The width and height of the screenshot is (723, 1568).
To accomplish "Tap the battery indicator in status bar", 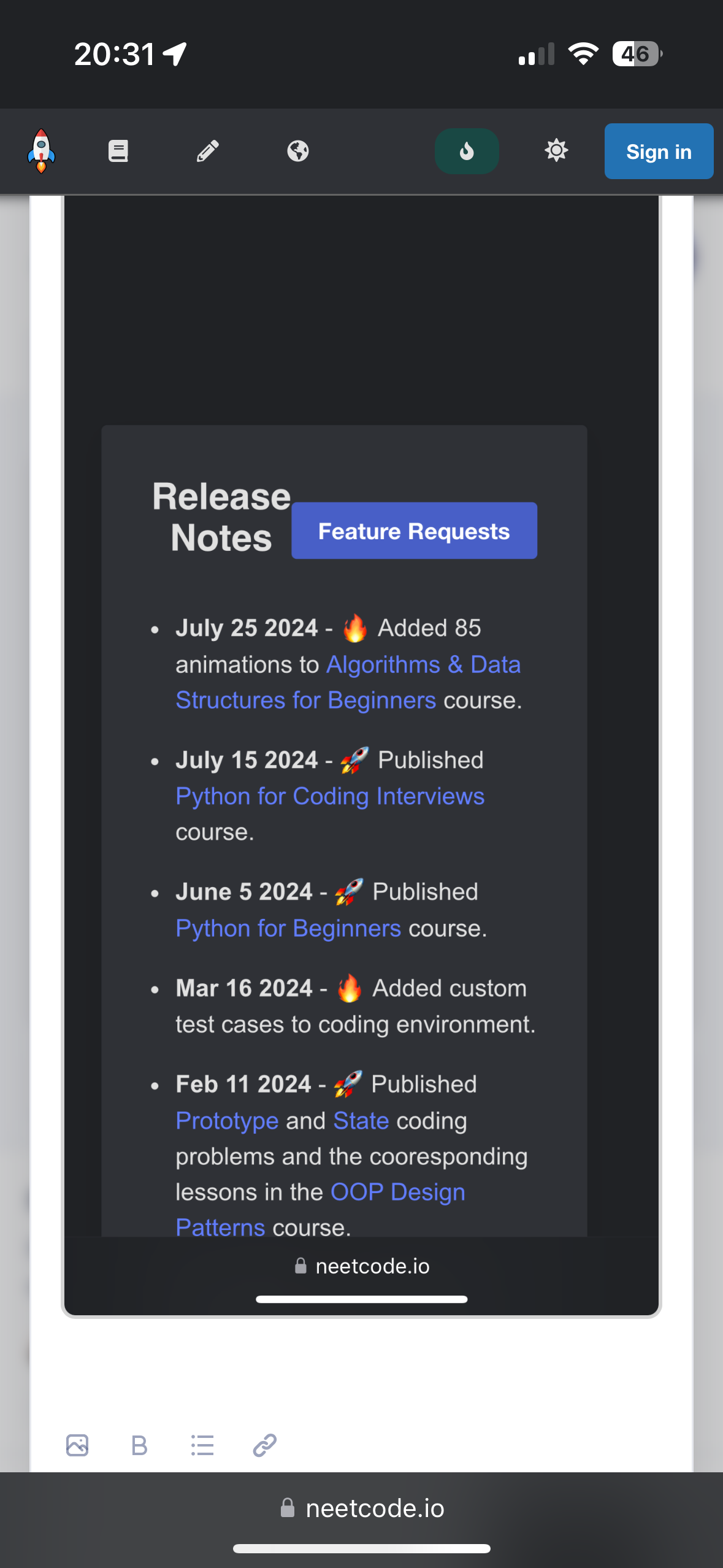I will [637, 54].
